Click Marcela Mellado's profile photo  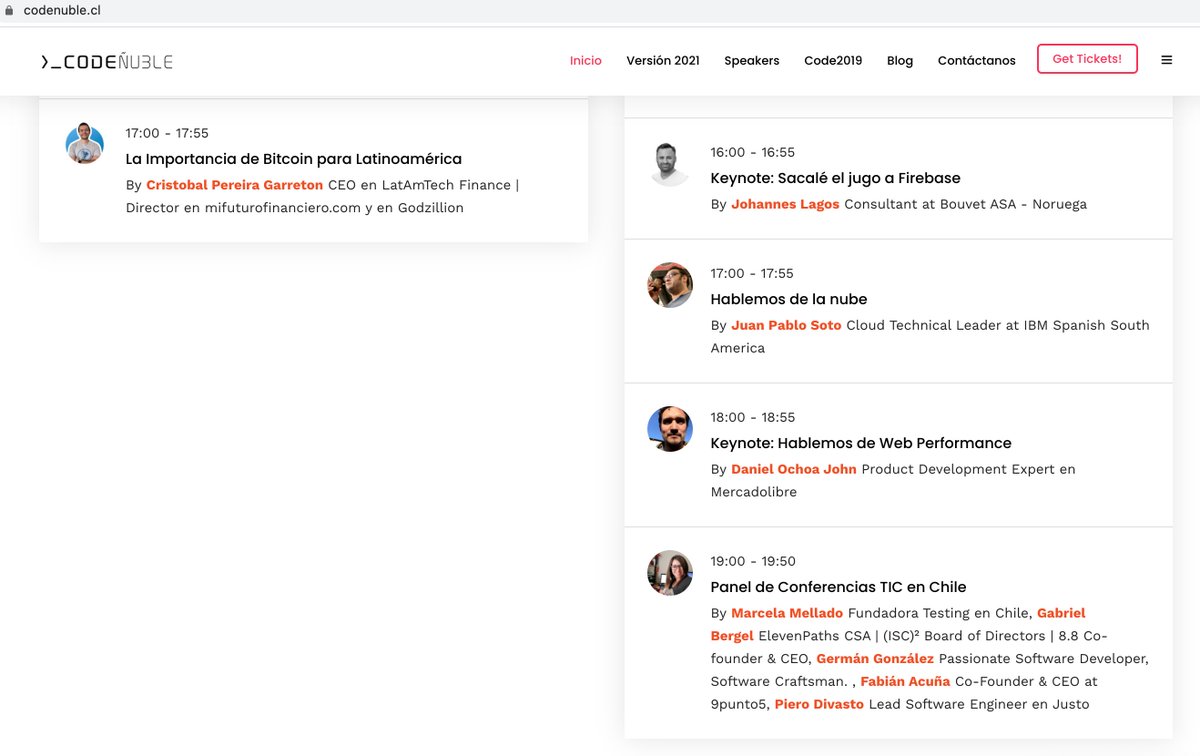tap(669, 573)
